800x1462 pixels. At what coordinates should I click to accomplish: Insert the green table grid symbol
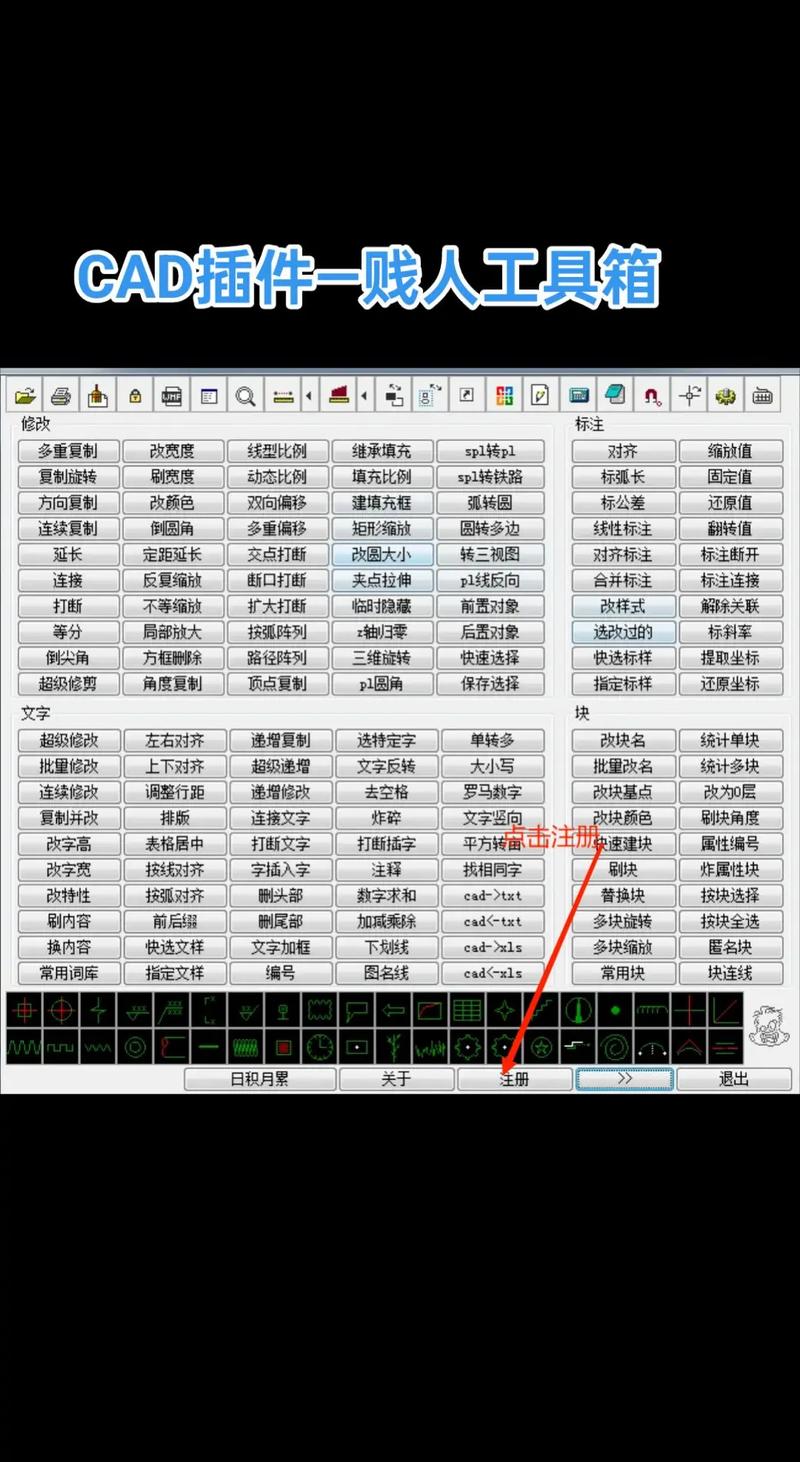(x=468, y=1010)
